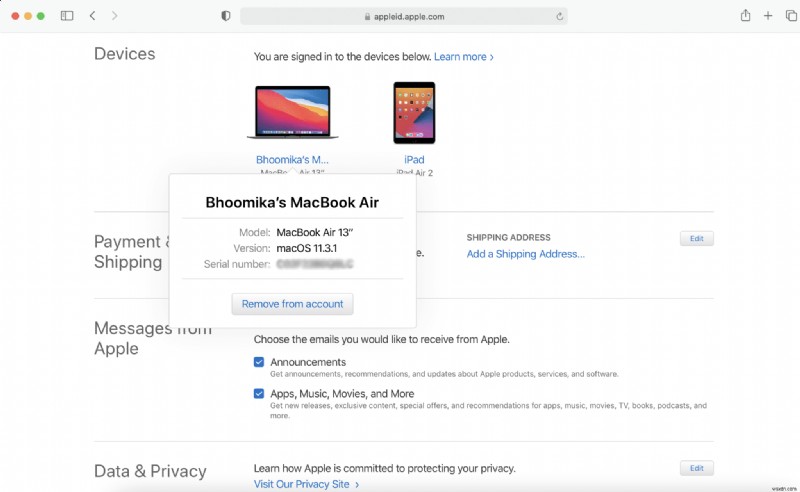Image resolution: width=800 pixels, height=492 pixels.
Task: Click the Devices section heading
Action: click(x=124, y=54)
